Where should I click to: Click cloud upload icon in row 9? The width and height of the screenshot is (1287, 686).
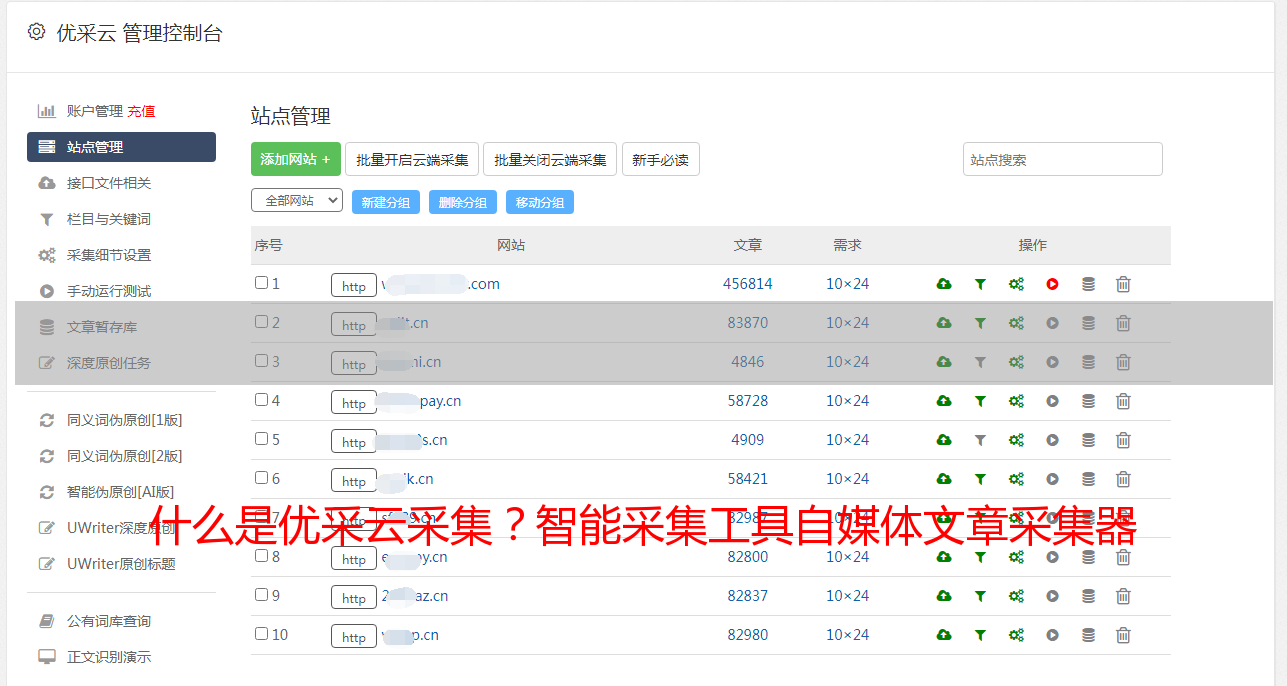pyautogui.click(x=944, y=596)
